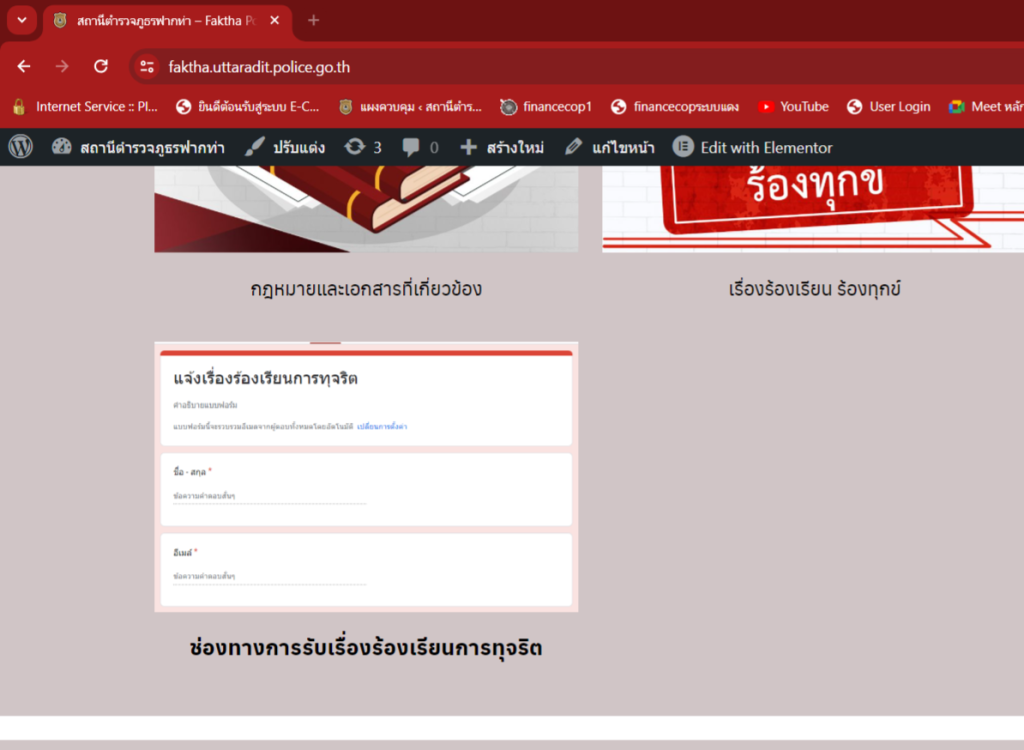
Task: Open site information icon beside the URL
Action: 147,67
